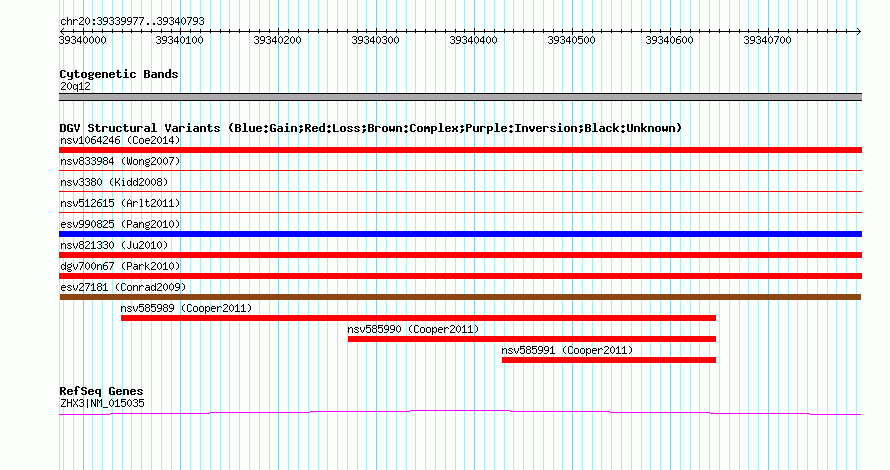Click ruler position 39340700
890x470 pixels.
[x=767, y=40]
